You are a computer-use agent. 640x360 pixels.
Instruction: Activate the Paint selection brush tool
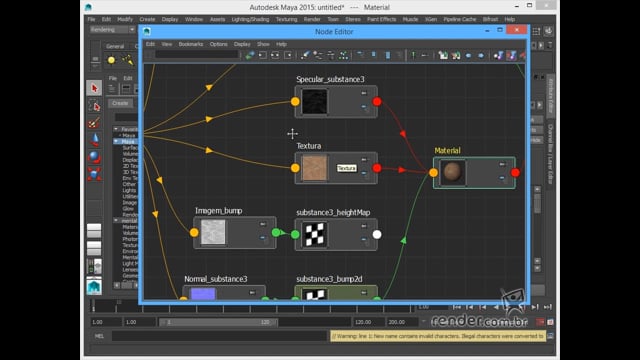point(94,122)
